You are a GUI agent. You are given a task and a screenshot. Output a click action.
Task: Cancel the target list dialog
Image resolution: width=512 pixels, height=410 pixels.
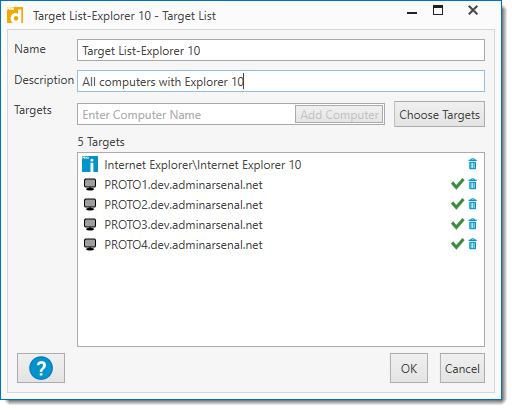click(x=462, y=368)
